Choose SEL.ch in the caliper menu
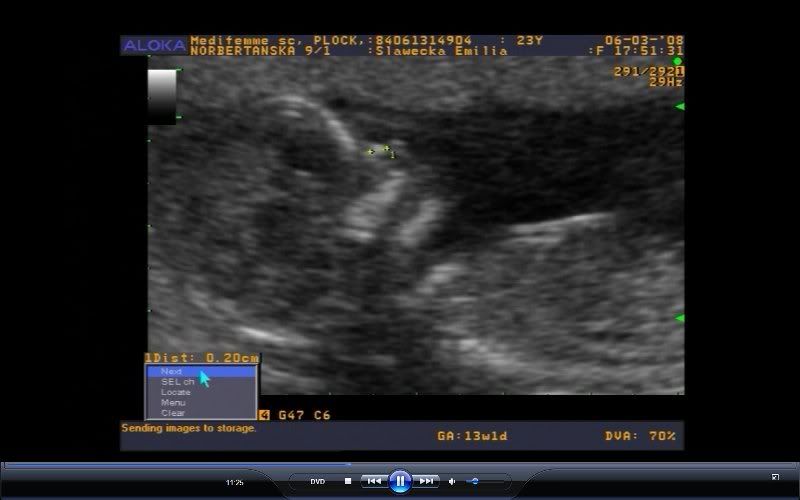This screenshot has height=500, width=800. pyautogui.click(x=201, y=382)
